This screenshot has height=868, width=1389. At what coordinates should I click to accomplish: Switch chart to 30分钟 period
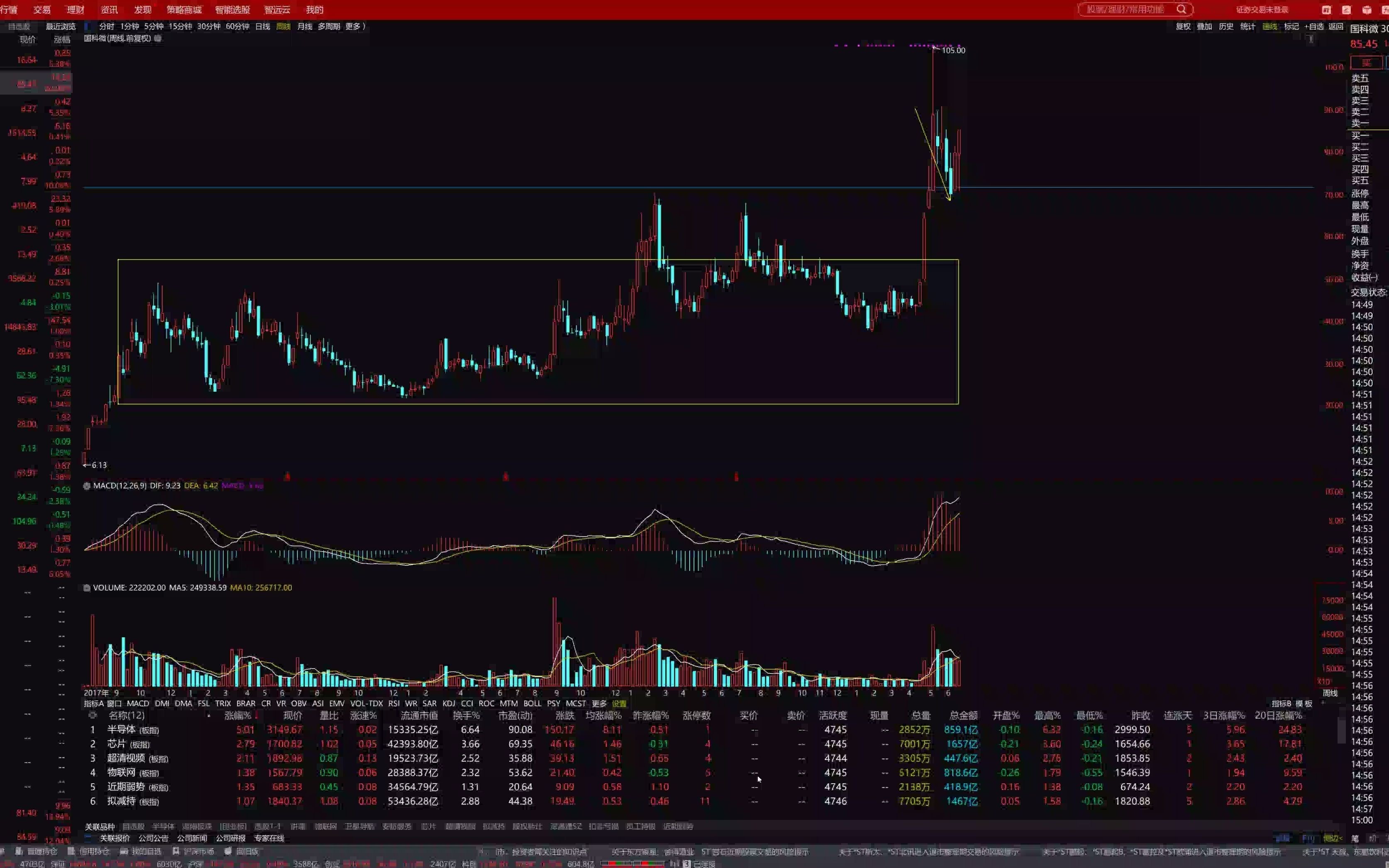click(208, 27)
